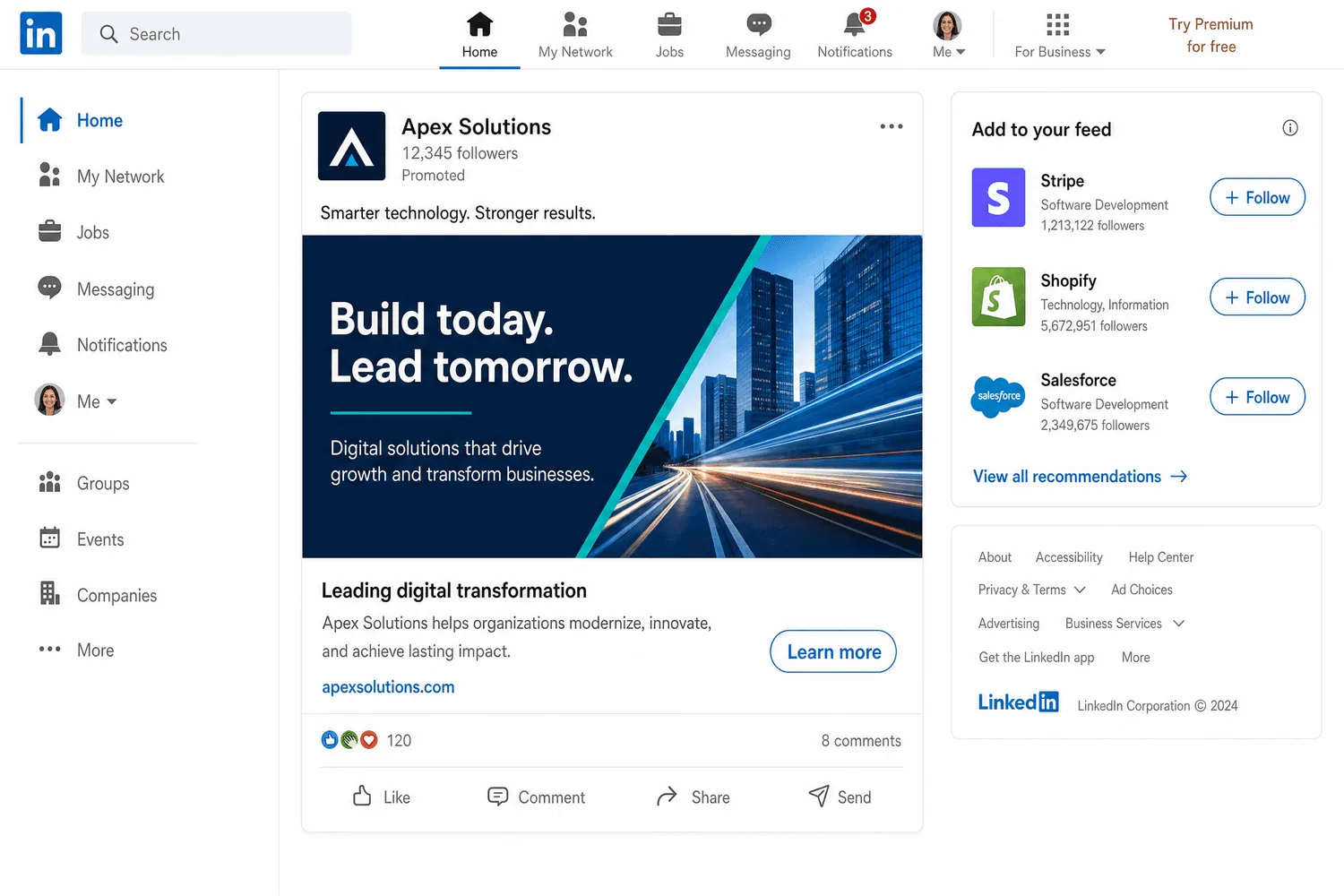This screenshot has width=1344, height=896.
Task: Open My Network in left sidebar
Action: click(102, 177)
